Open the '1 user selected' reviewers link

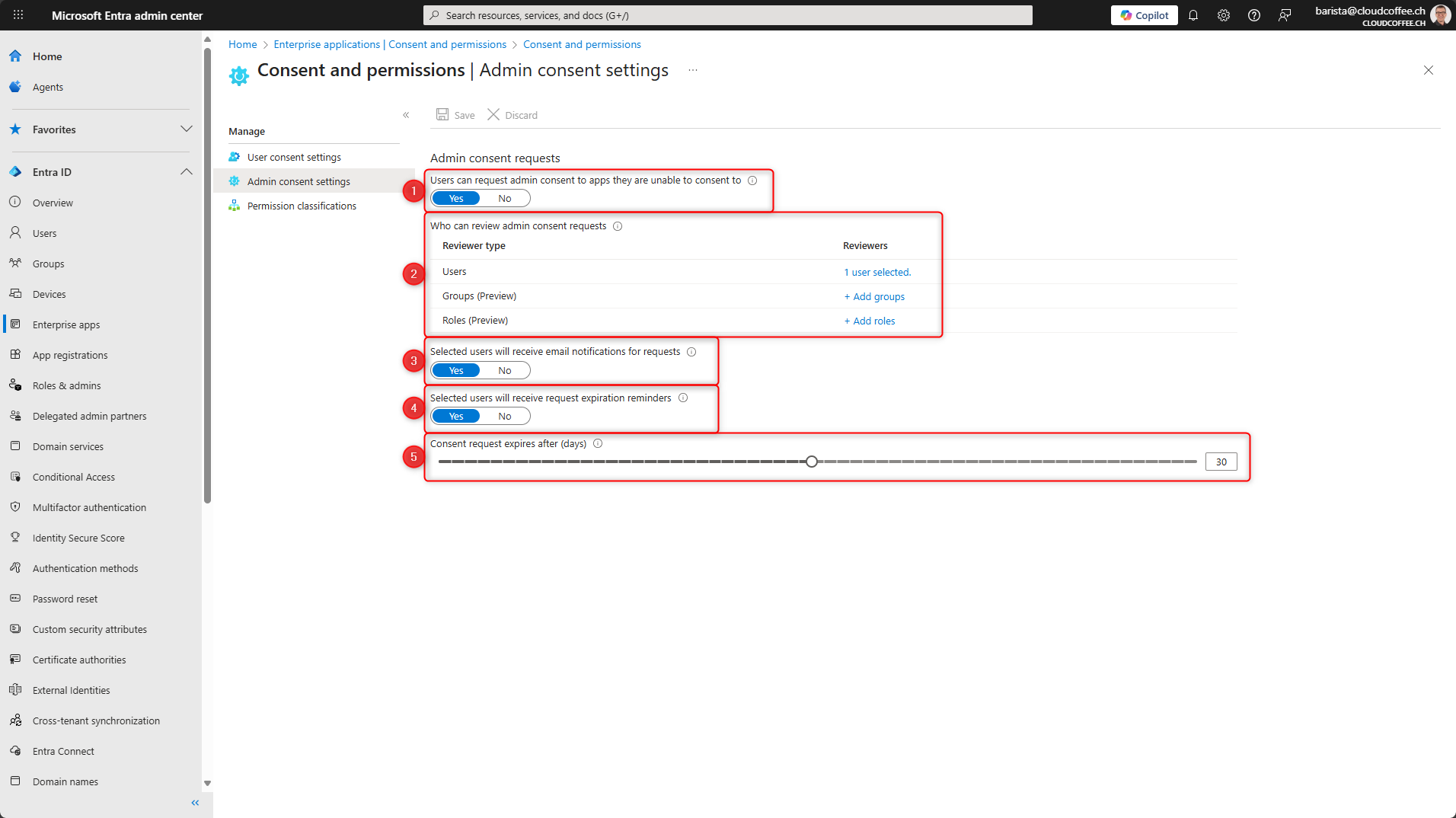[877, 272]
